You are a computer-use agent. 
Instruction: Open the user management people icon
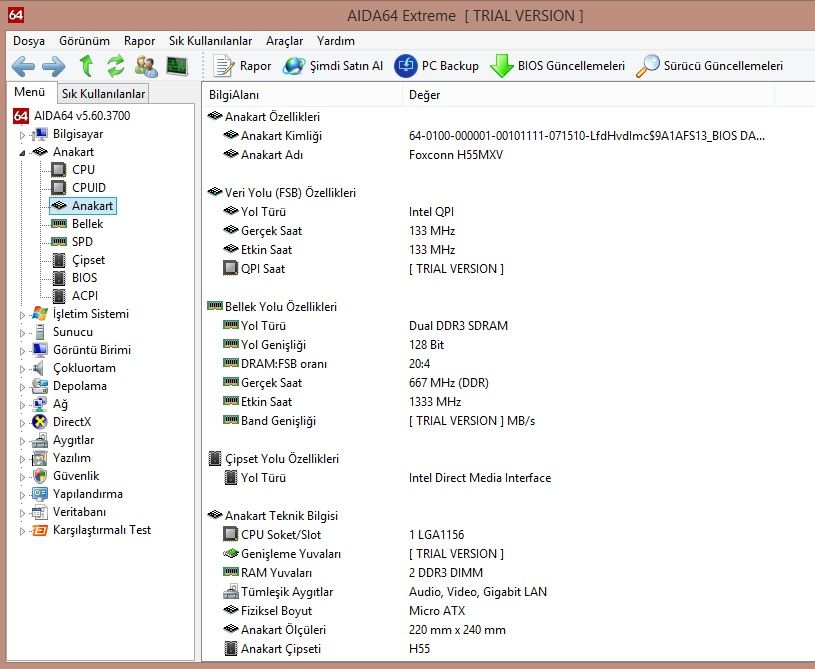point(146,66)
